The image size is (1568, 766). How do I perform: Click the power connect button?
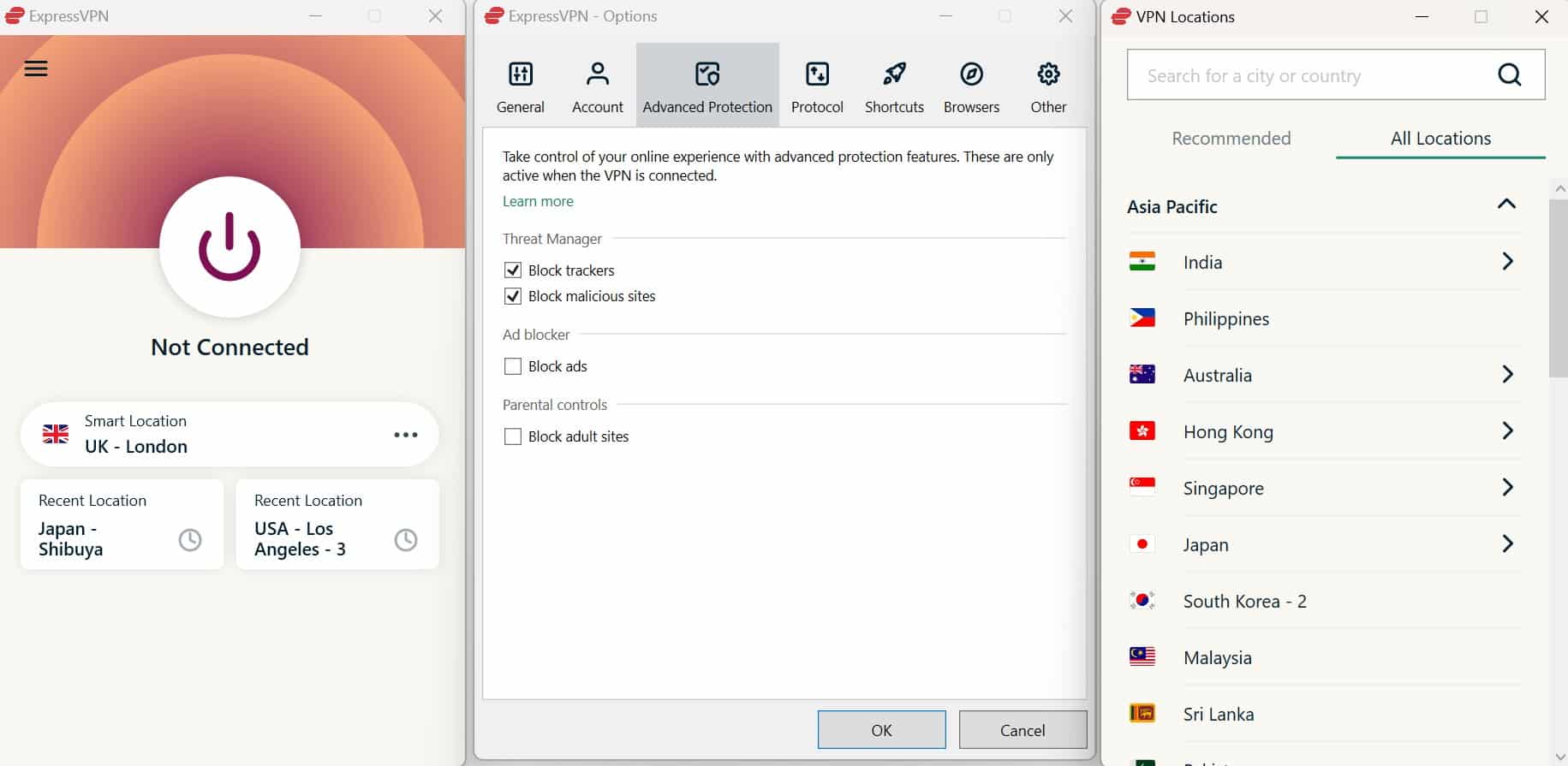click(x=230, y=247)
